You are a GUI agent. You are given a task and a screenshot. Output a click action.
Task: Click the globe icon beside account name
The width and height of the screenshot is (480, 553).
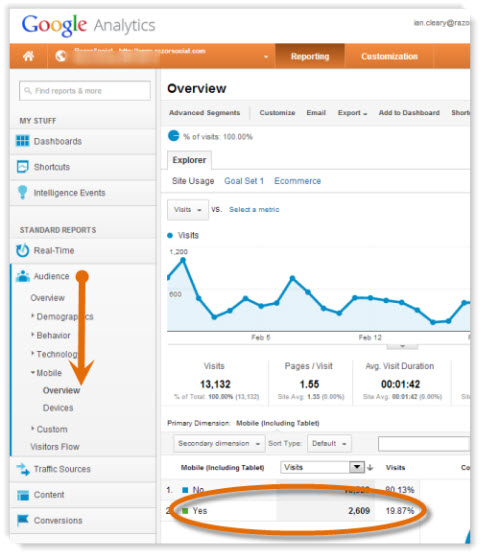pos(61,56)
